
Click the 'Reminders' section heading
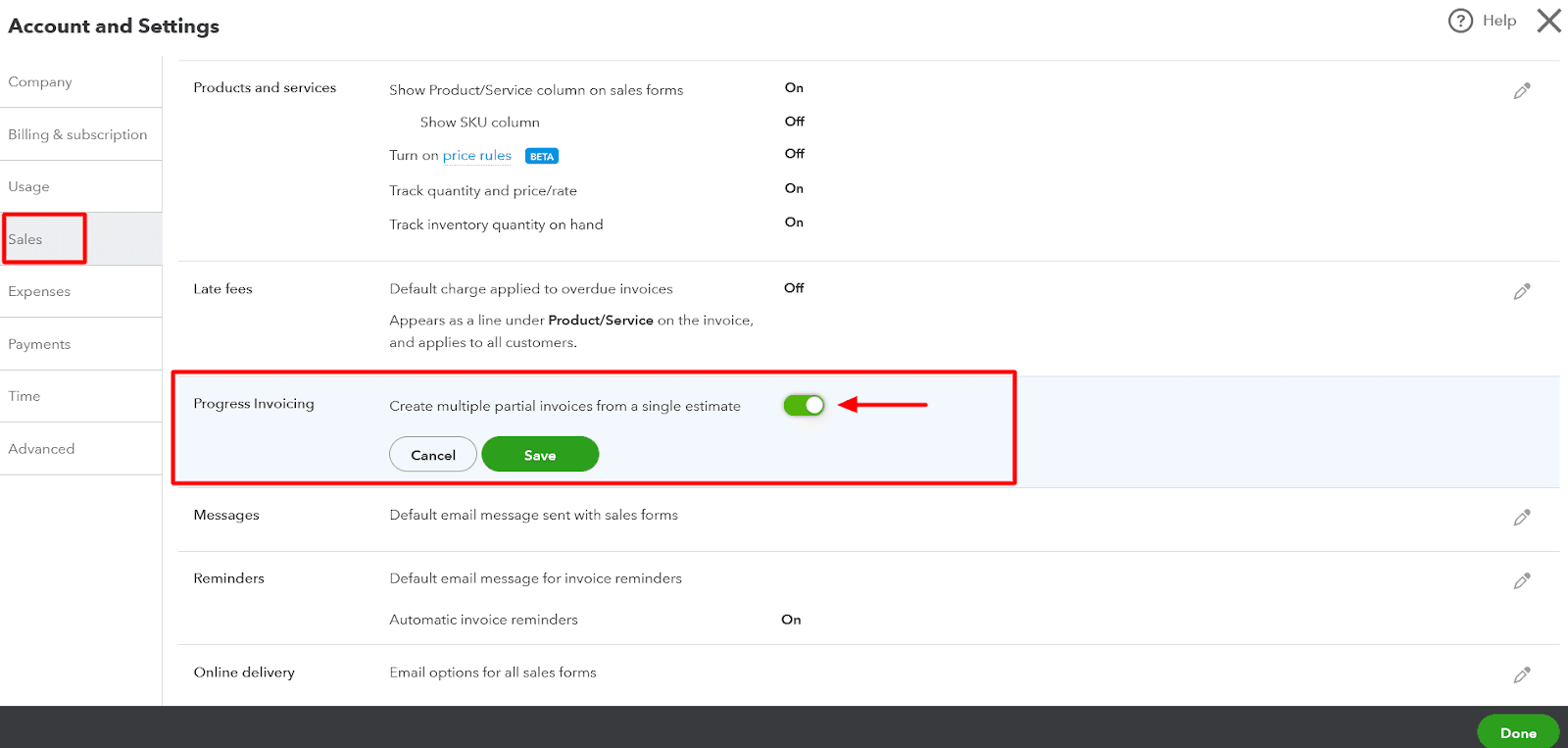coord(228,578)
